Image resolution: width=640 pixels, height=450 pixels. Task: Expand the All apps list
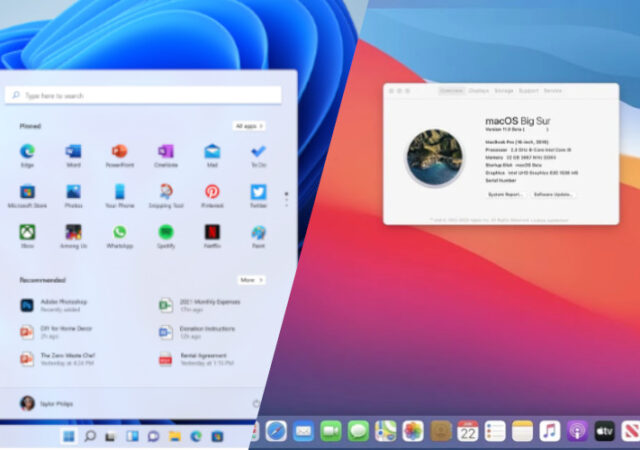249,126
